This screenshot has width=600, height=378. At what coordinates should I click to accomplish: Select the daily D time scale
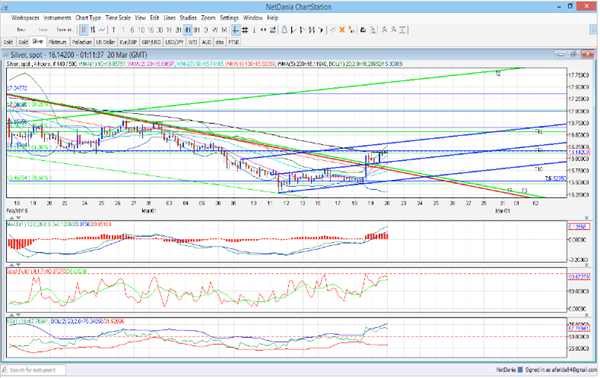coord(206,30)
